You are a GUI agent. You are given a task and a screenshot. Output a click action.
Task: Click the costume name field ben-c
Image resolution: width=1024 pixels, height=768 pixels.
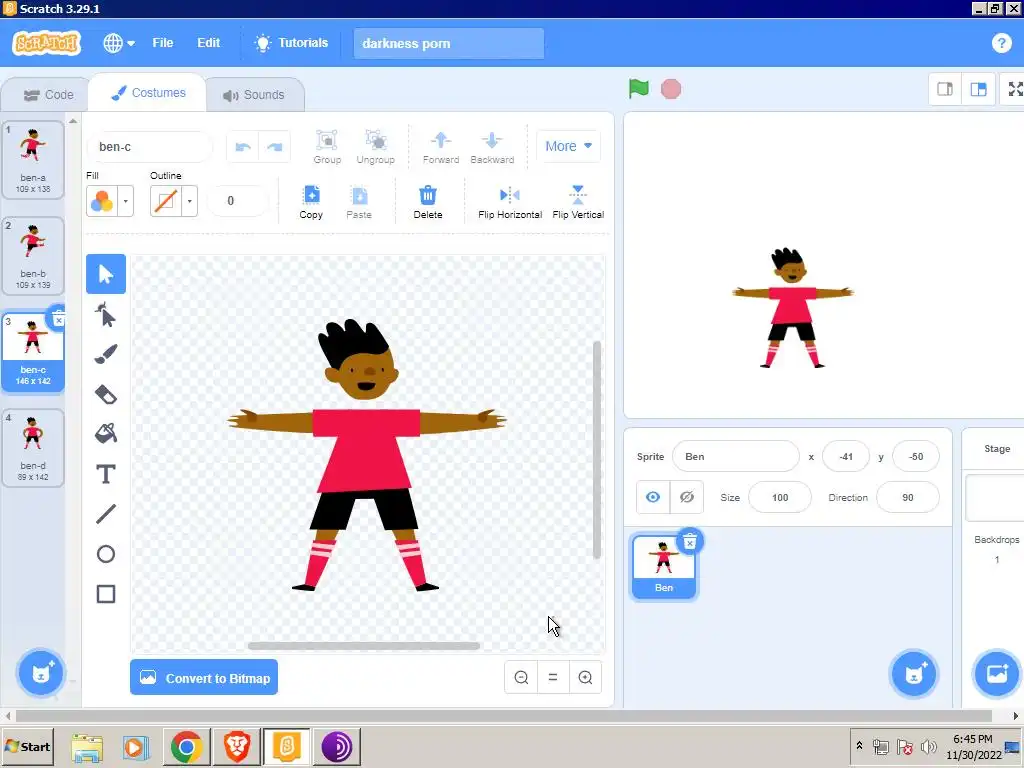[150, 146]
